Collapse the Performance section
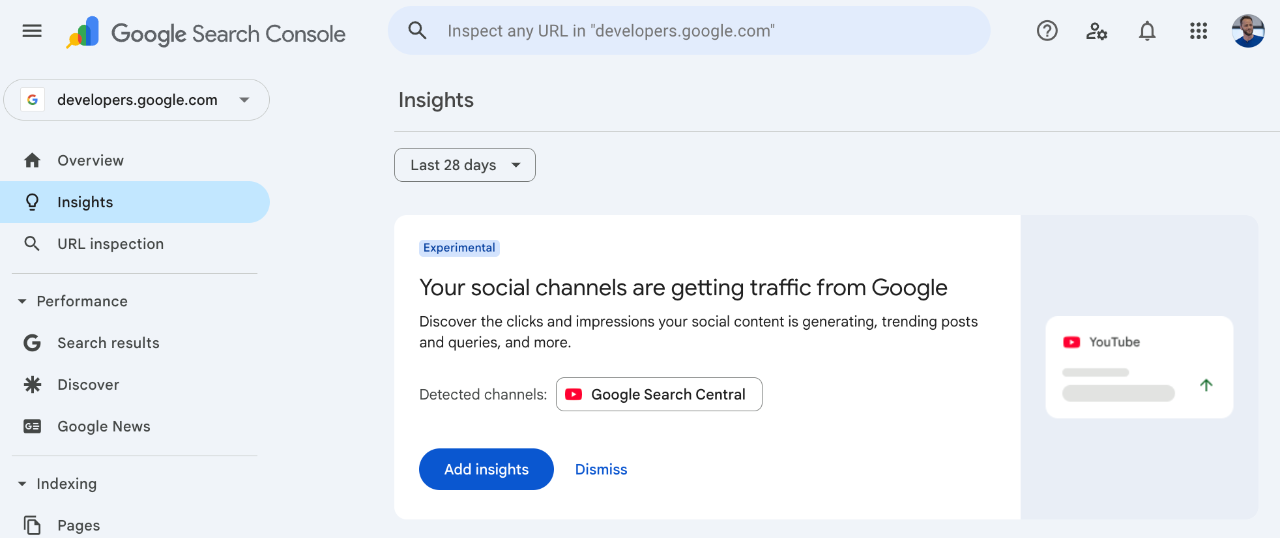Viewport: 1280px width, 538px height. [23, 301]
